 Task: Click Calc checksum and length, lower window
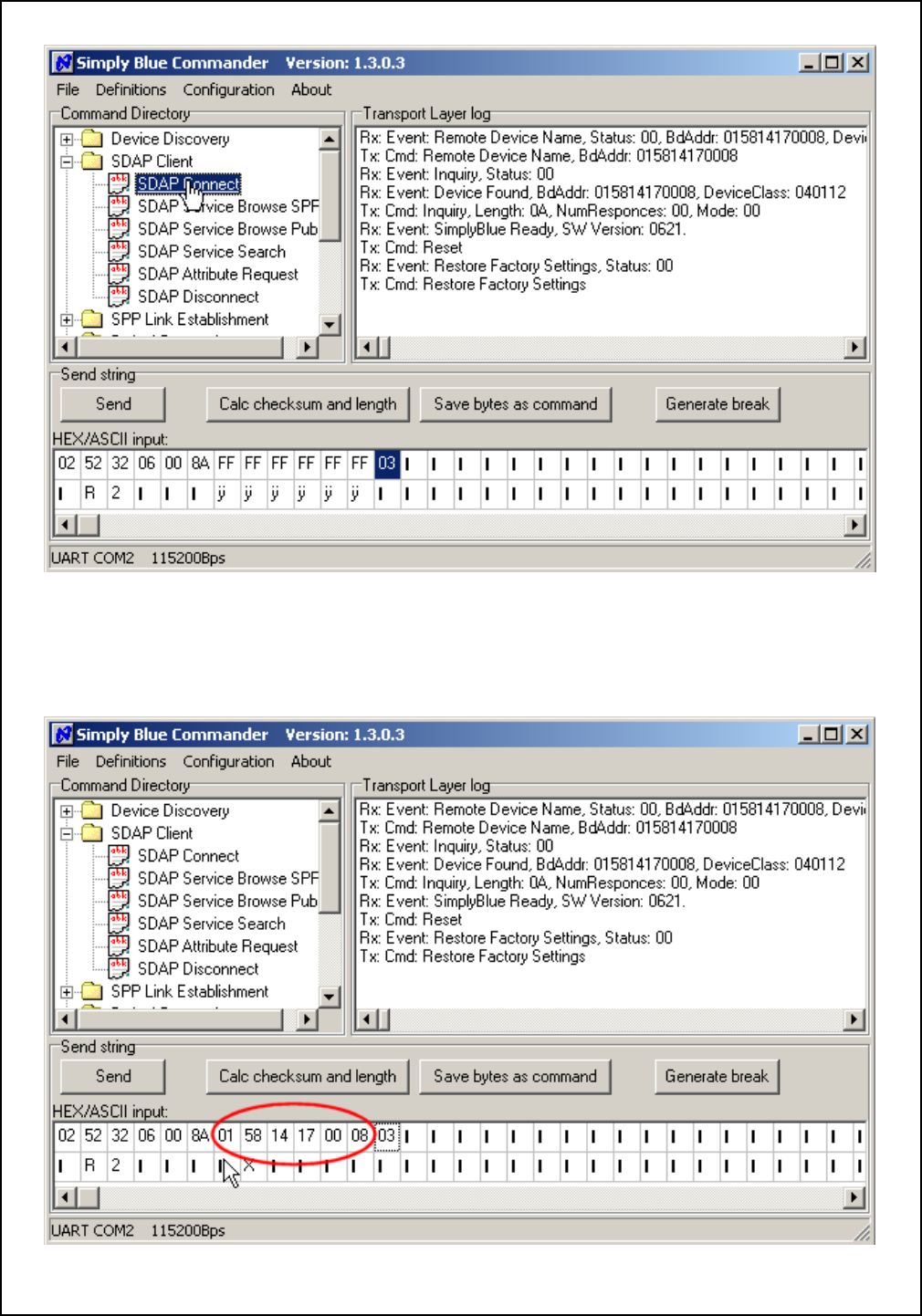coord(308,1076)
